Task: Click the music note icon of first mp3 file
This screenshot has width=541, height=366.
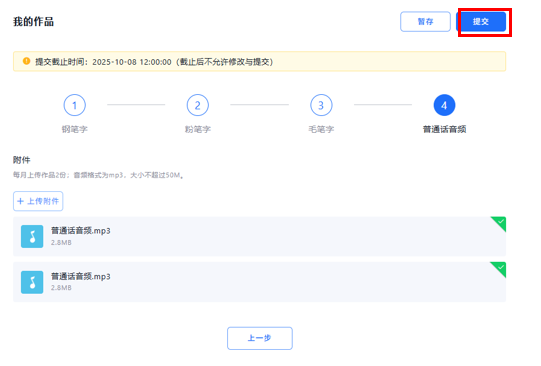Action: click(32, 237)
